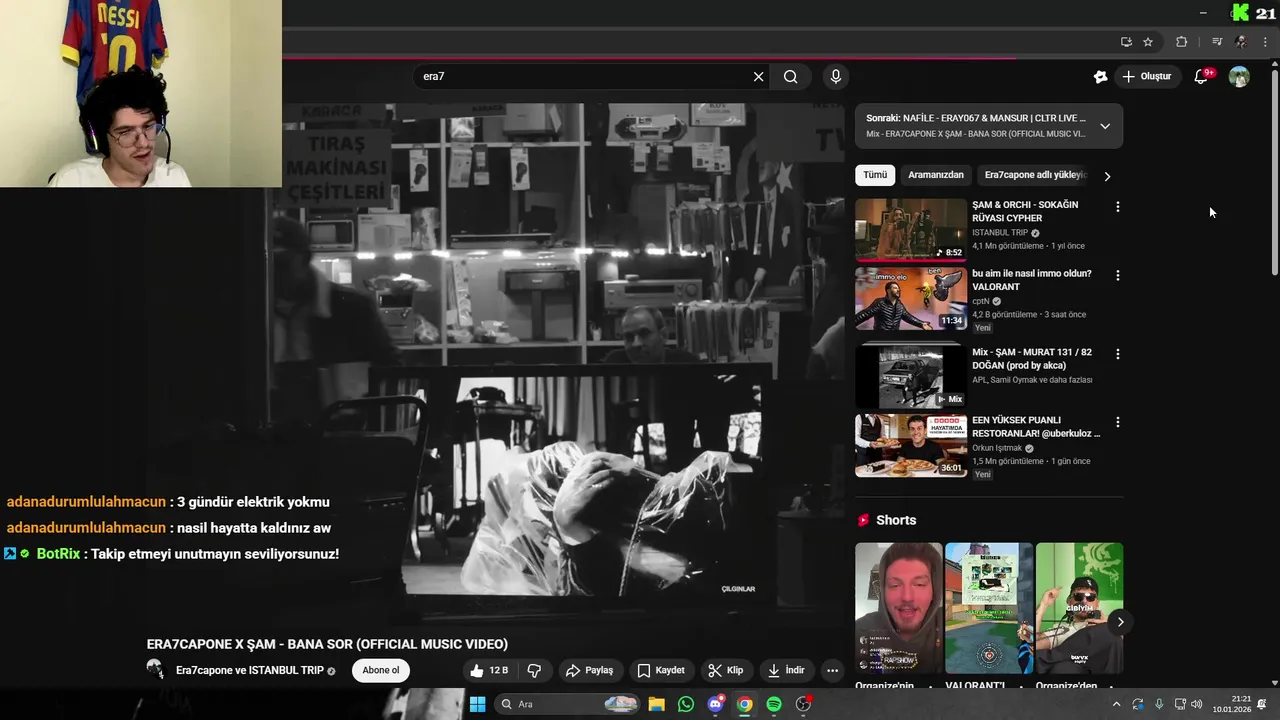Open more actions ellipsis under the video
The image size is (1280, 720).
(832, 671)
